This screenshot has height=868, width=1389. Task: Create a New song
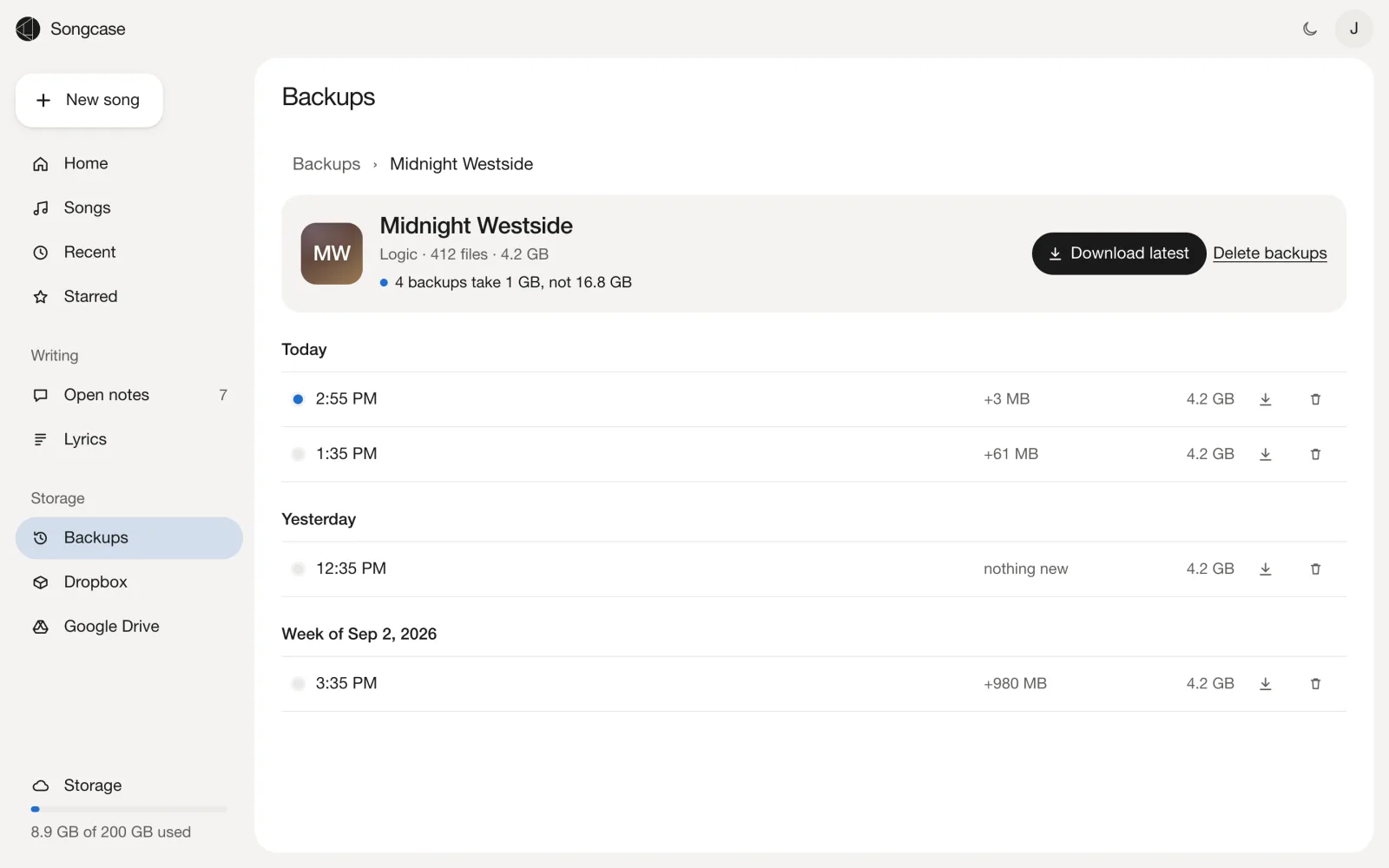click(x=89, y=100)
